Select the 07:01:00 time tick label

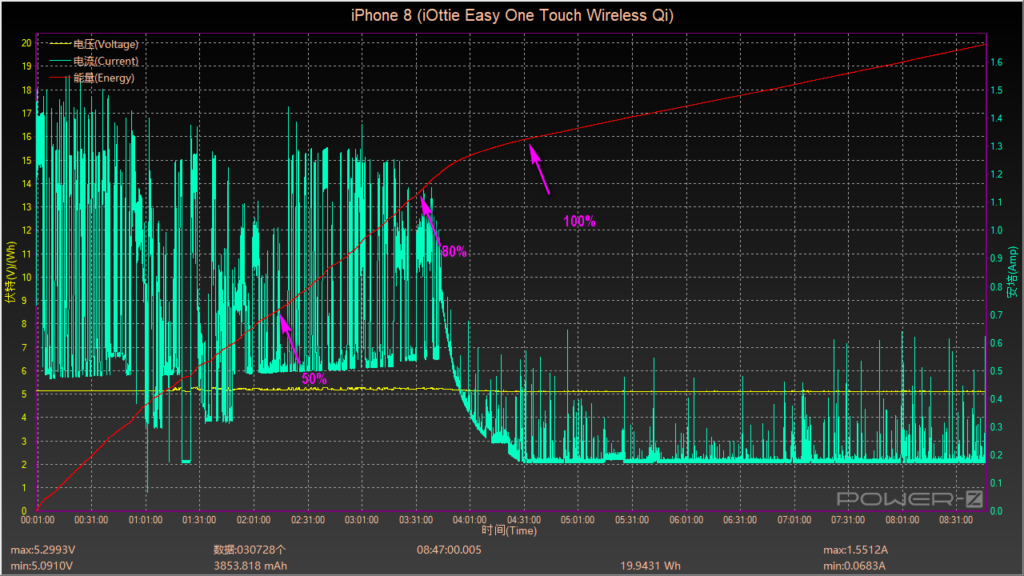794,520
